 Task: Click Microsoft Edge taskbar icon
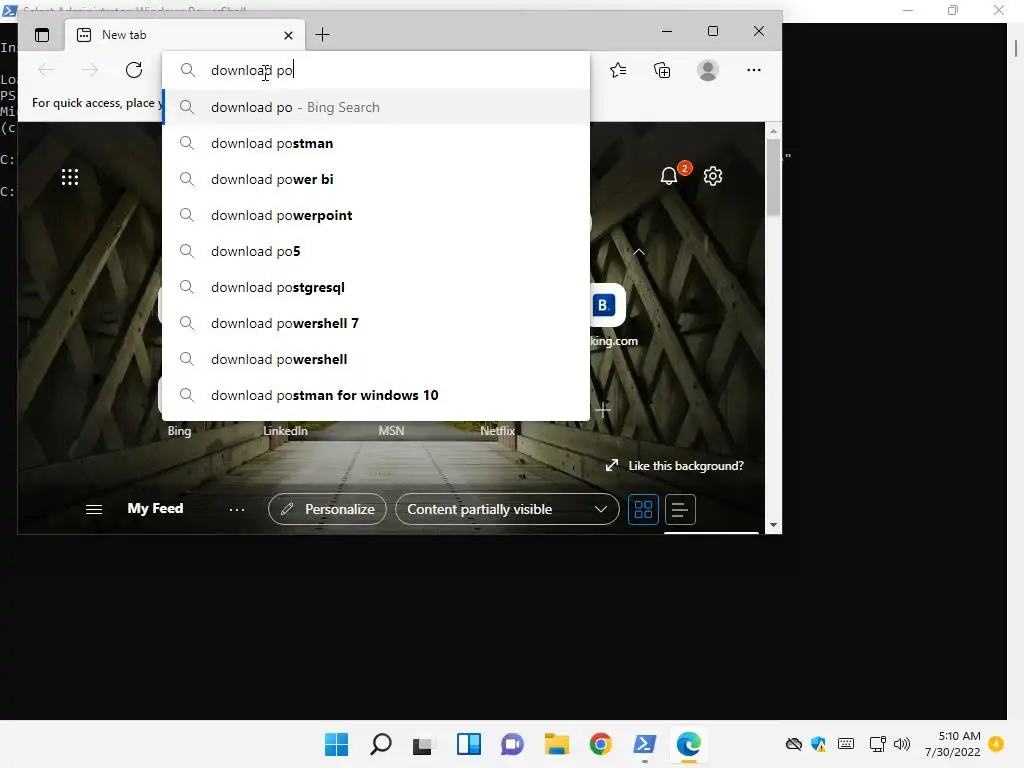[688, 744]
